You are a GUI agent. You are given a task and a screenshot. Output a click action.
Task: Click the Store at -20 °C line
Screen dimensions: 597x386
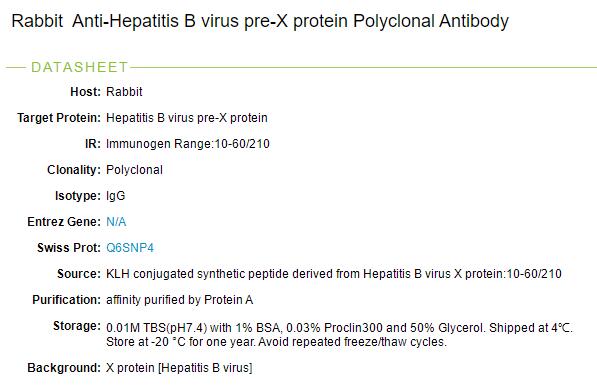[276, 342]
